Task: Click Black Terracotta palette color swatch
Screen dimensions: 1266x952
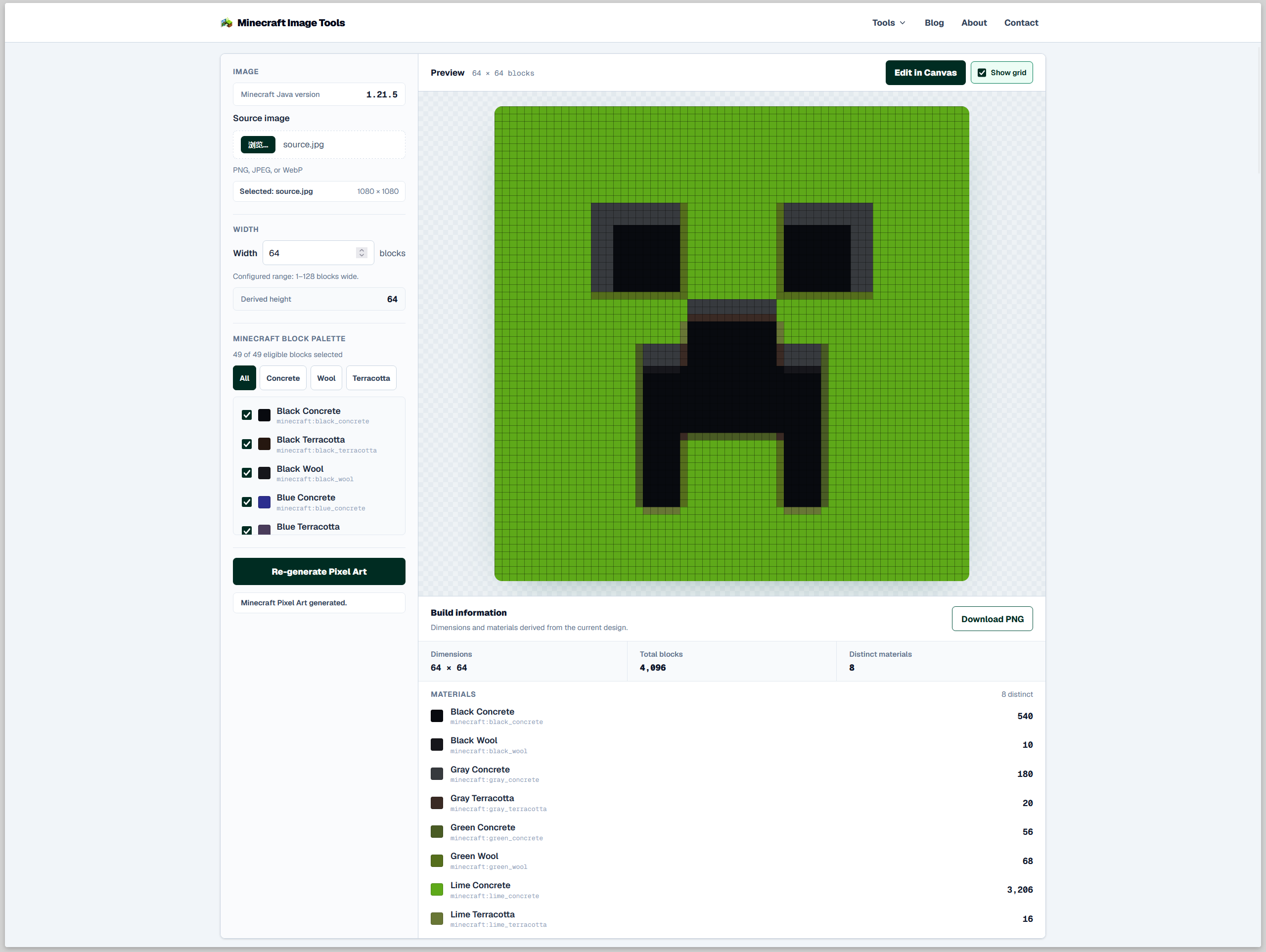Action: [265, 444]
